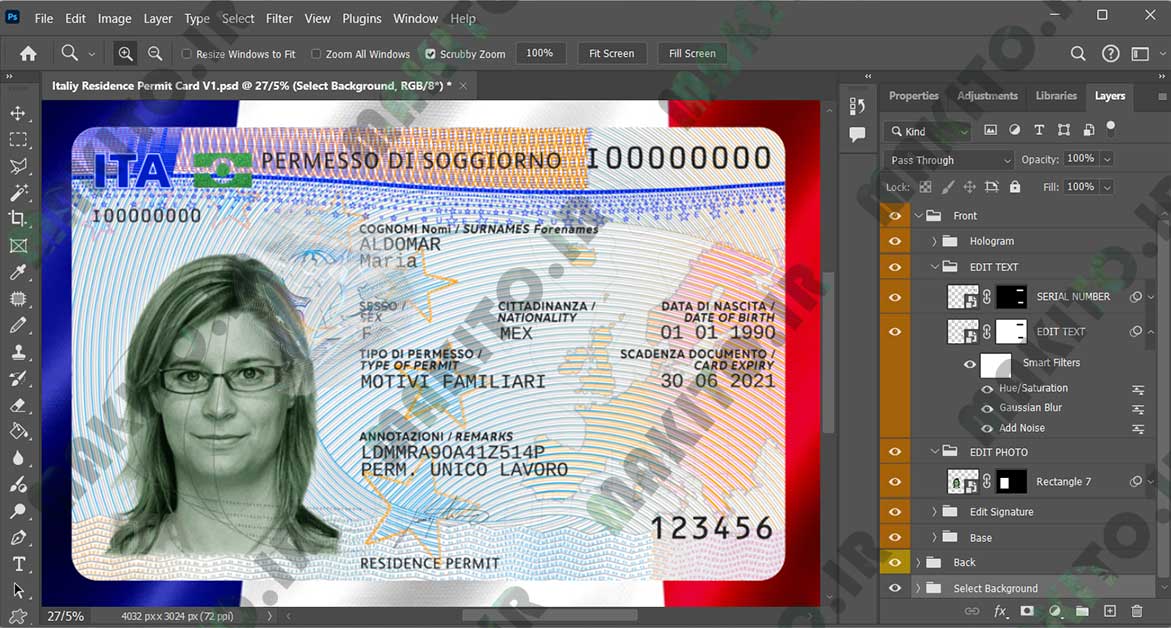
Task: Toggle the Gaussian Blur filter eye
Action: tap(987, 408)
